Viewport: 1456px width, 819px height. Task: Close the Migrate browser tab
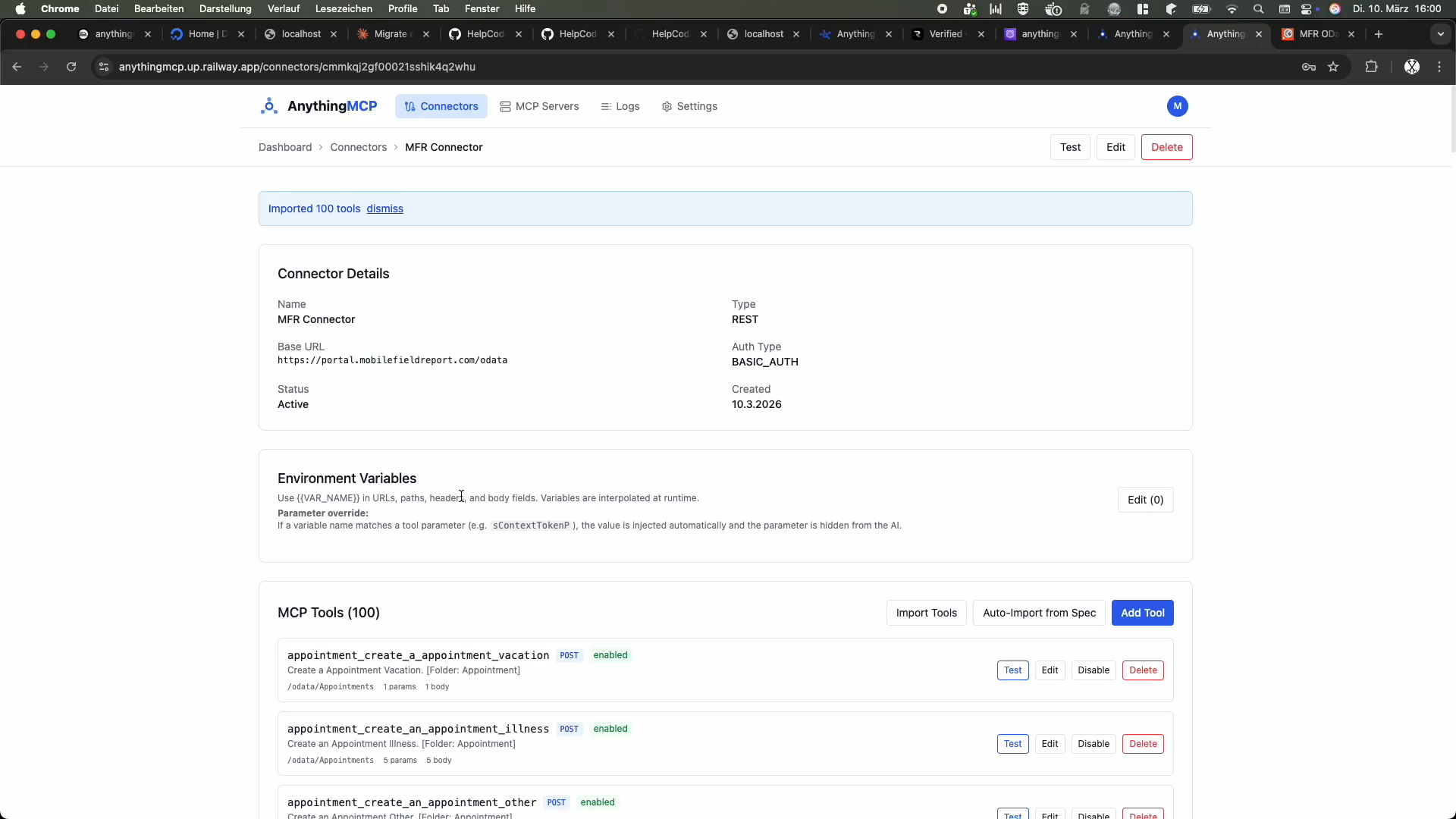(426, 34)
